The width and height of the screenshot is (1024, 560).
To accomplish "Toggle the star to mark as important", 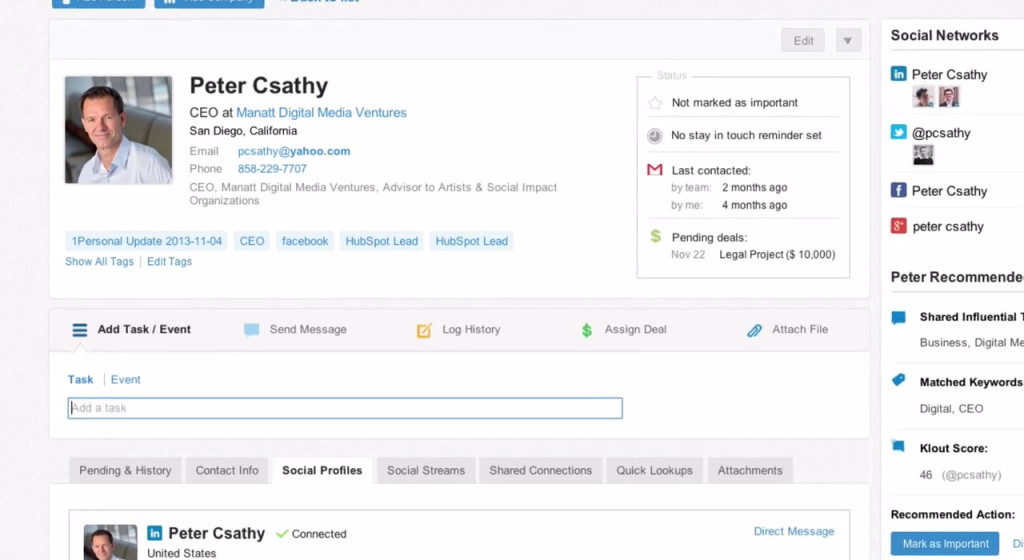I will [x=655, y=103].
